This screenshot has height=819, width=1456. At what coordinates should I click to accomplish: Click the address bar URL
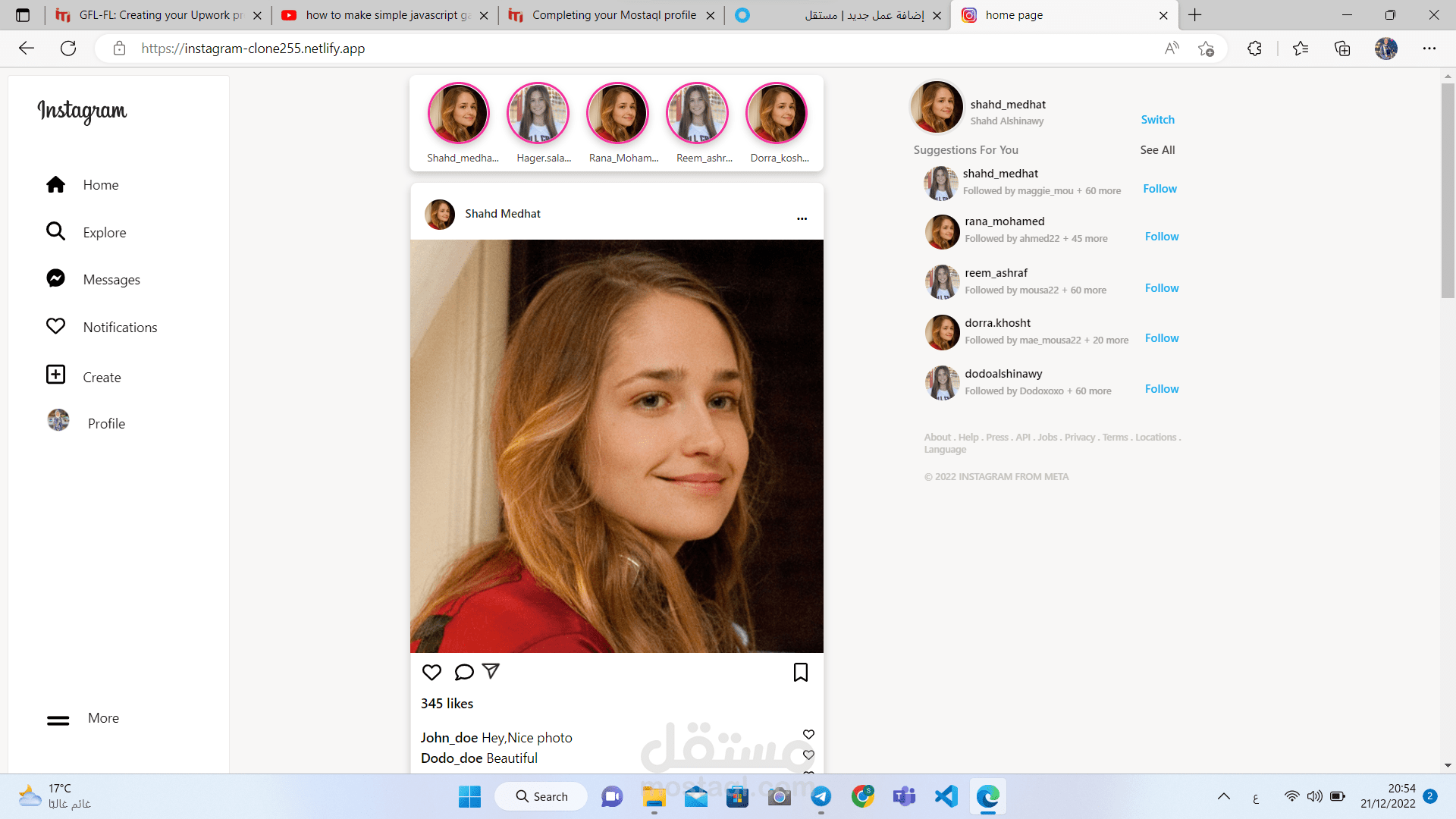click(253, 49)
